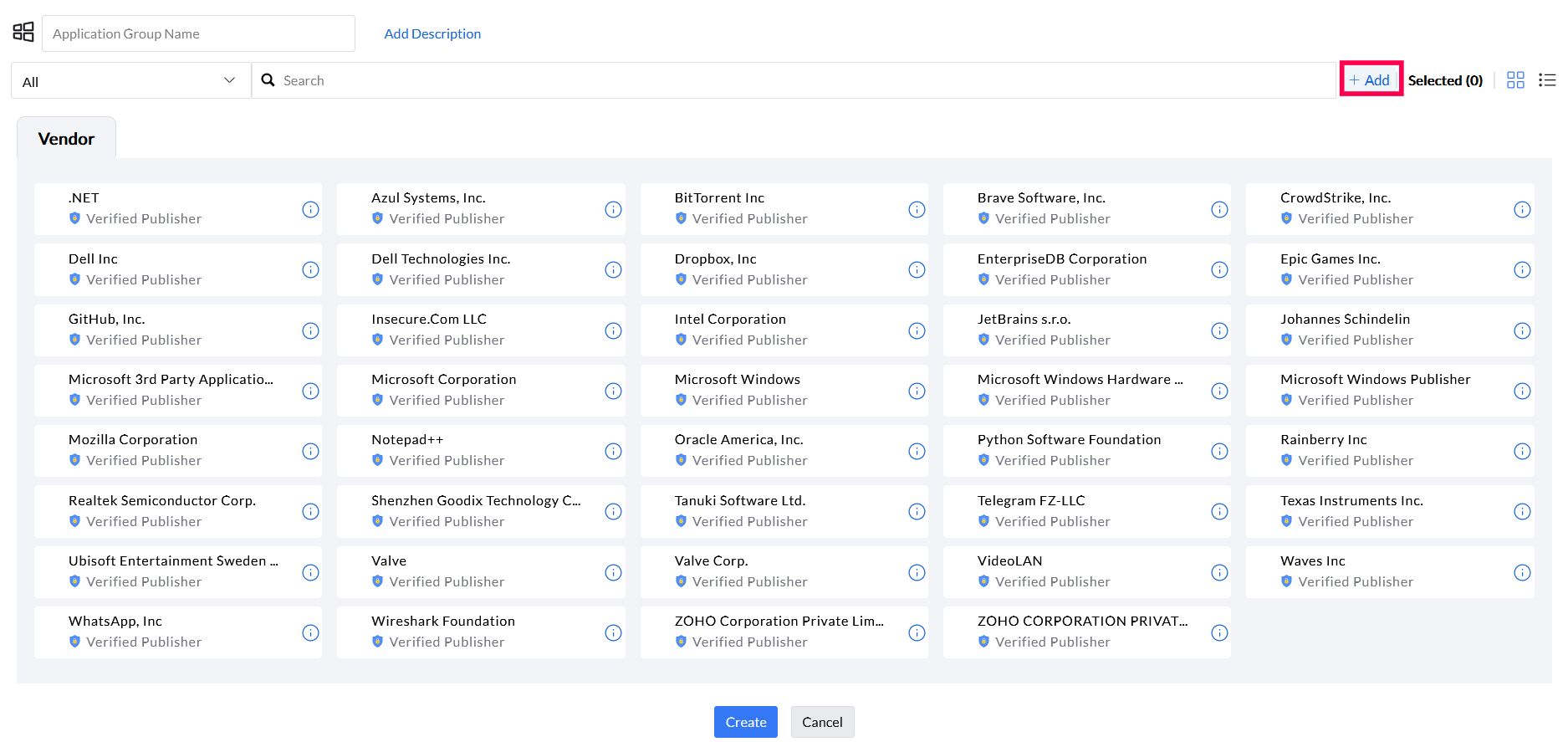Image resolution: width=1568 pixels, height=742 pixels.
Task: Focus the Application Group Name field
Action: 198,33
